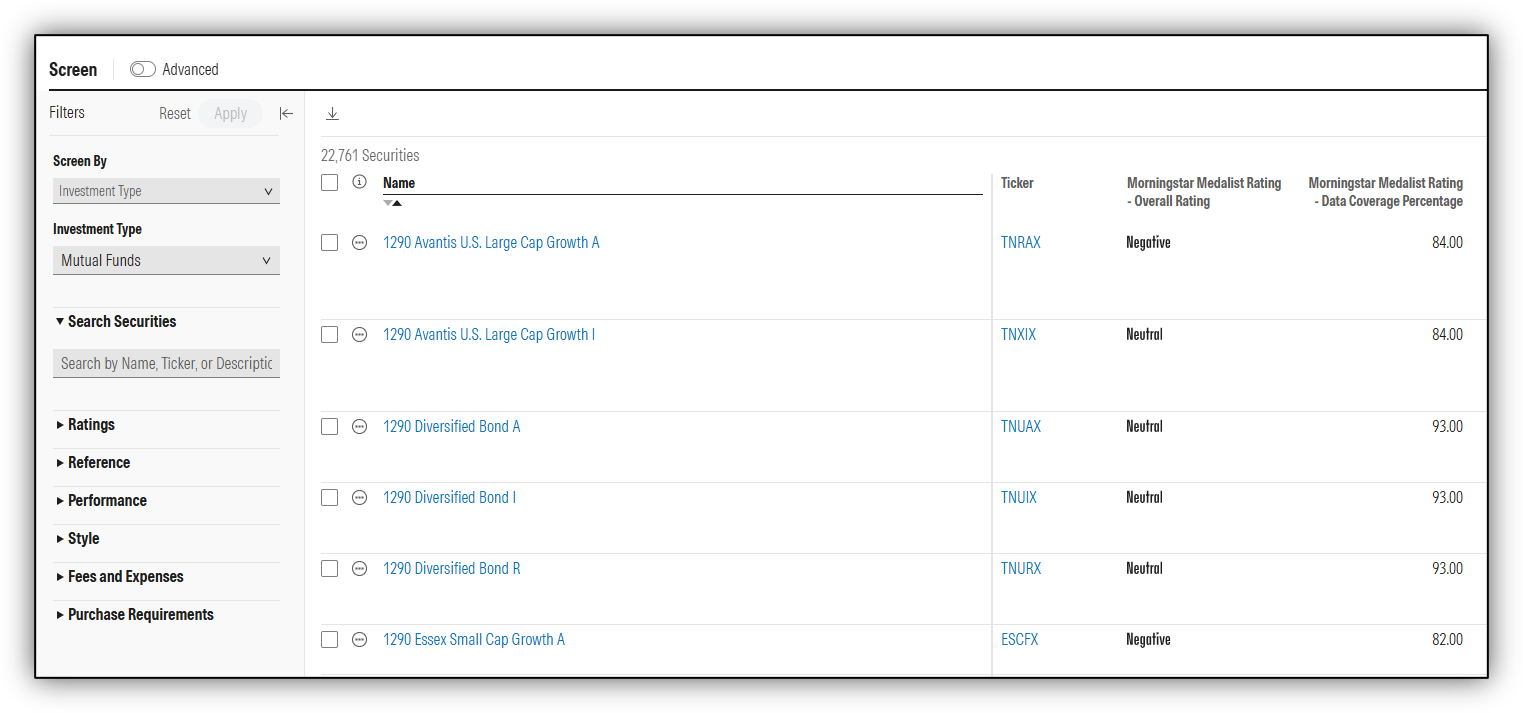Click the TNRAX ticker link
1523x713 pixels.
(1021, 243)
